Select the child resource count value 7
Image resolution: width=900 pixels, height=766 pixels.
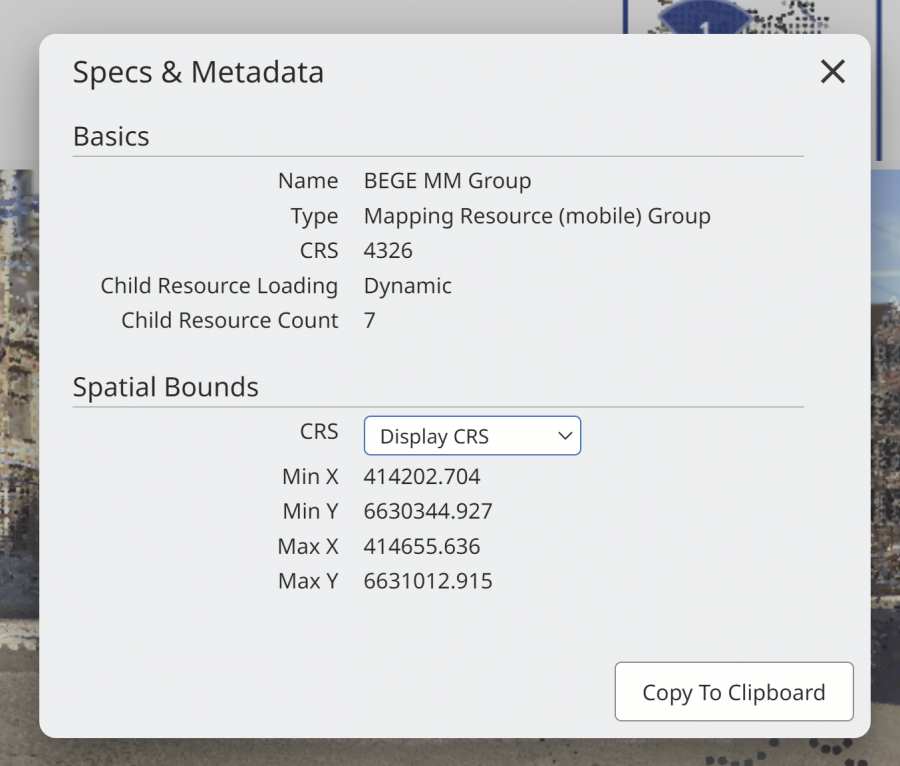tap(370, 320)
